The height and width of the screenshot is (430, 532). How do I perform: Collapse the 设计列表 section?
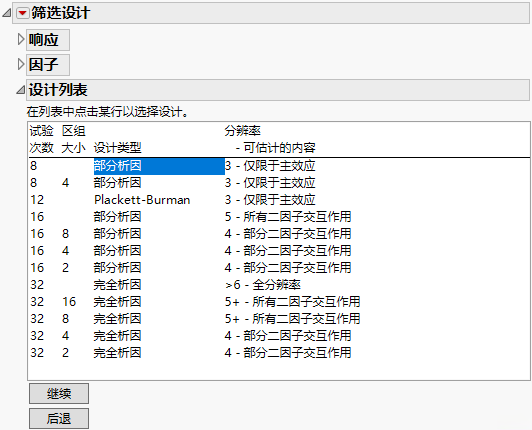tap(21, 90)
